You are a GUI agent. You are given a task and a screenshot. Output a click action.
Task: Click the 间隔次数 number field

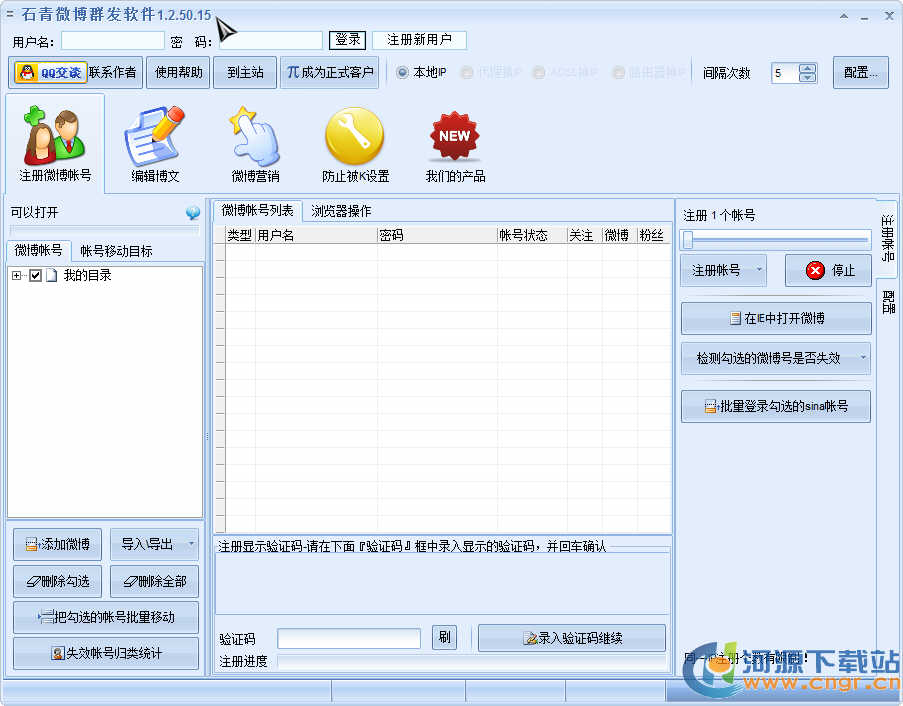786,73
